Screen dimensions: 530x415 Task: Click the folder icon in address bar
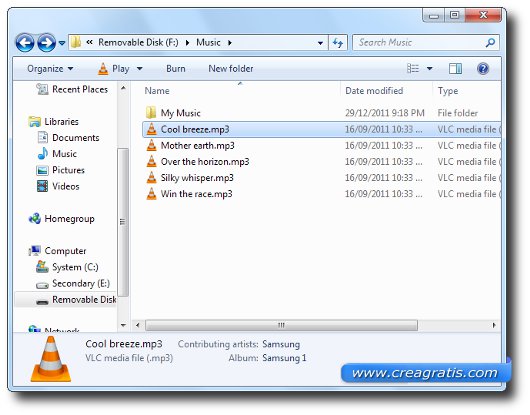click(76, 43)
